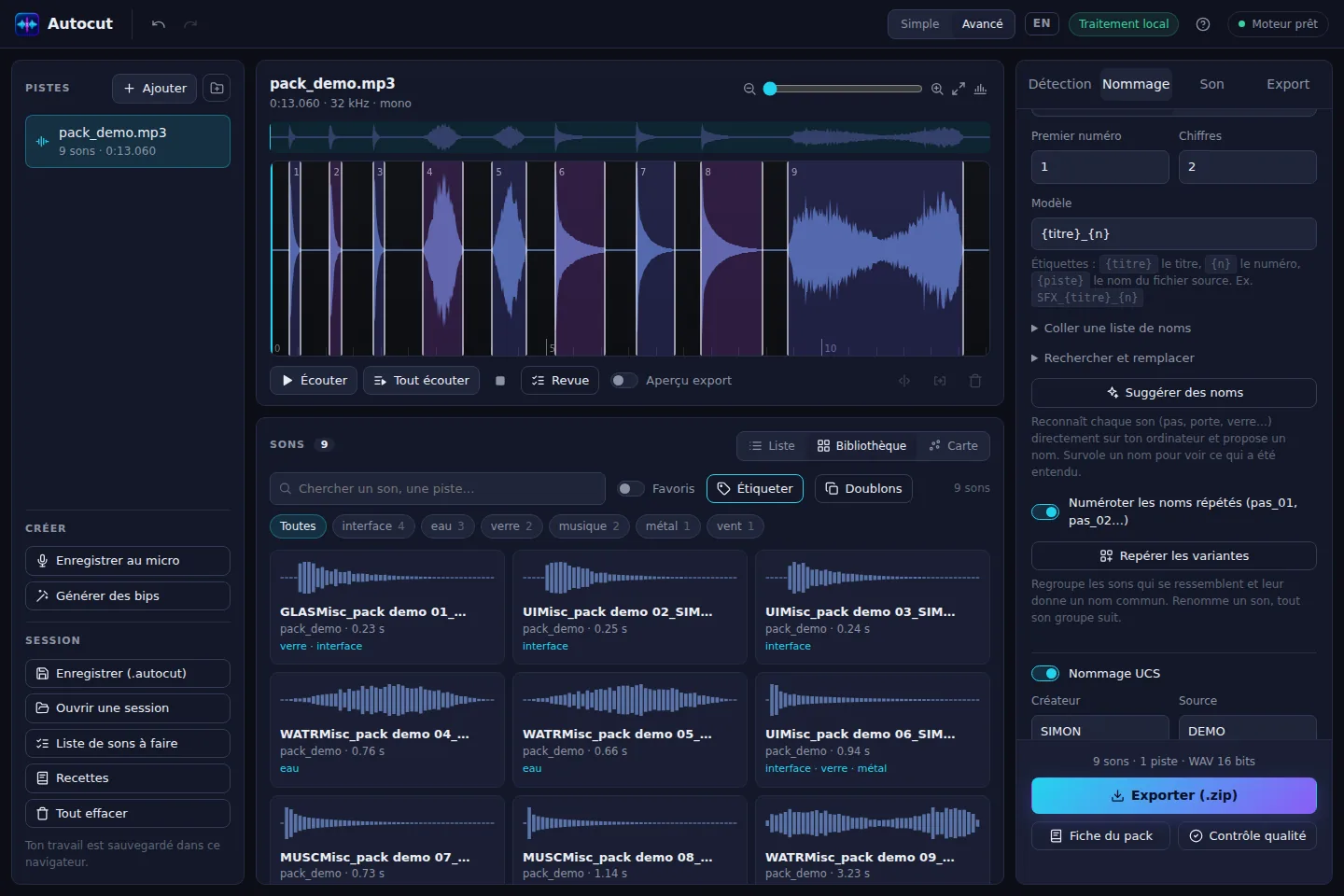Click the redo arrow icon

(190, 24)
